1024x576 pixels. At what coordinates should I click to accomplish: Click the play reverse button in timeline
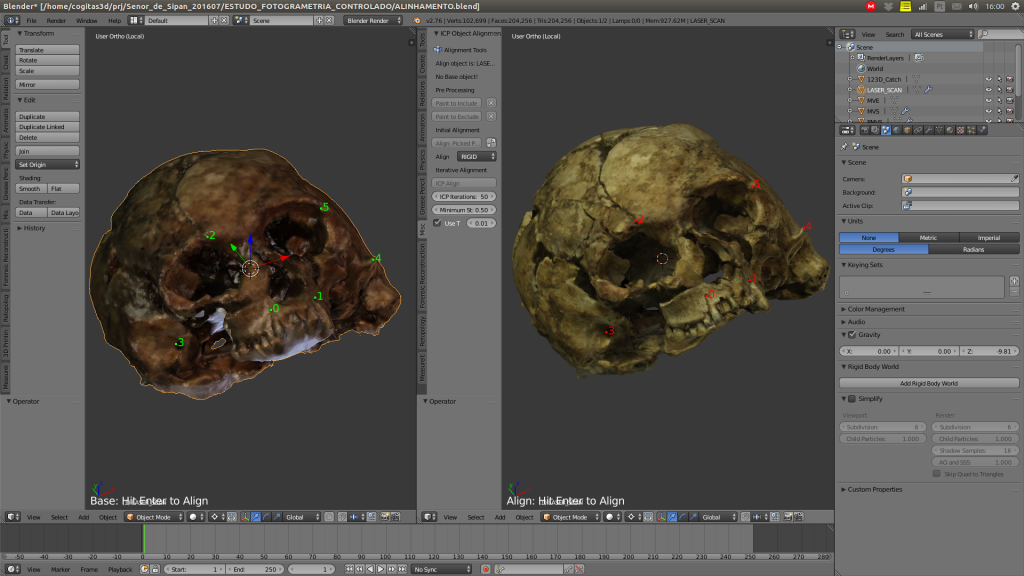[x=370, y=569]
